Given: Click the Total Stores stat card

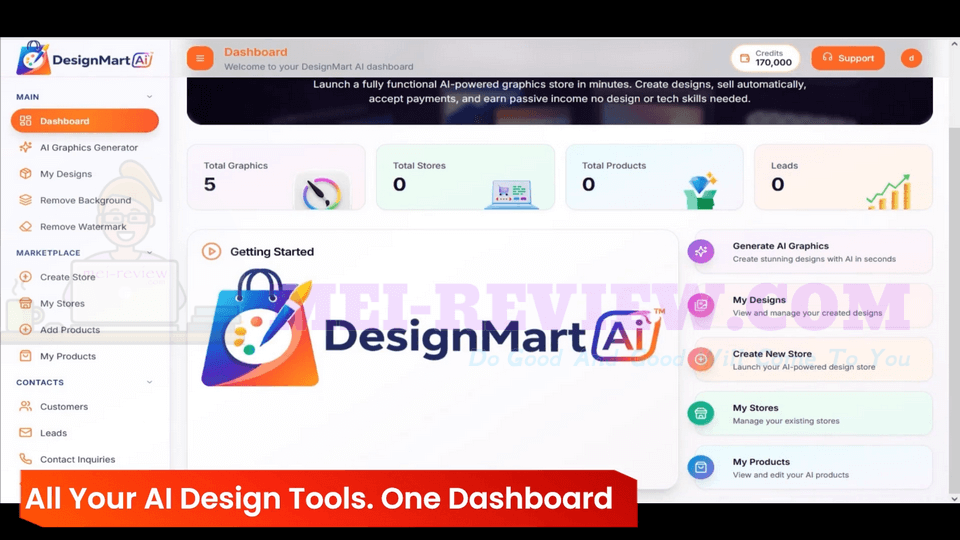Looking at the screenshot, I should 465,177.
